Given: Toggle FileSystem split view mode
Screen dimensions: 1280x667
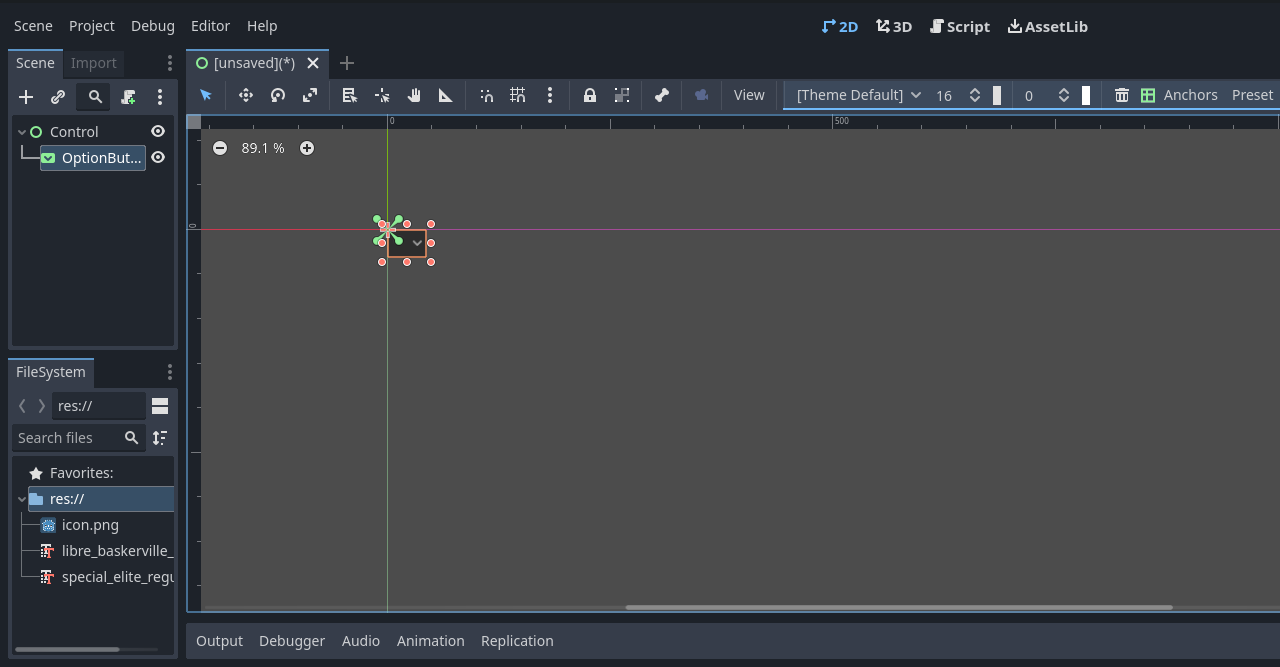Looking at the screenshot, I should click(x=160, y=406).
